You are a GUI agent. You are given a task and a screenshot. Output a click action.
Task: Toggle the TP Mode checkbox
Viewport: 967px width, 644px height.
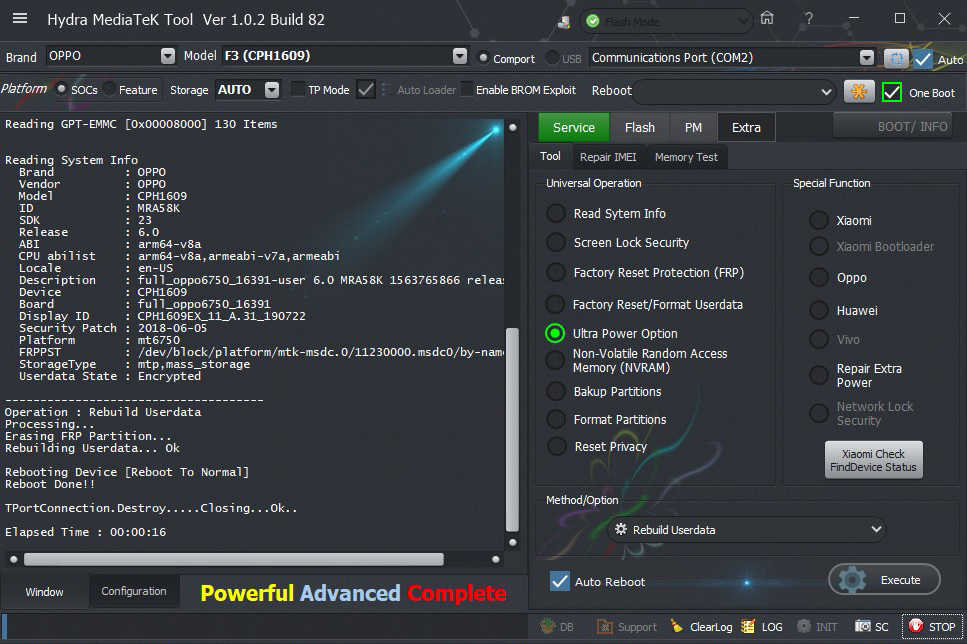coord(298,89)
